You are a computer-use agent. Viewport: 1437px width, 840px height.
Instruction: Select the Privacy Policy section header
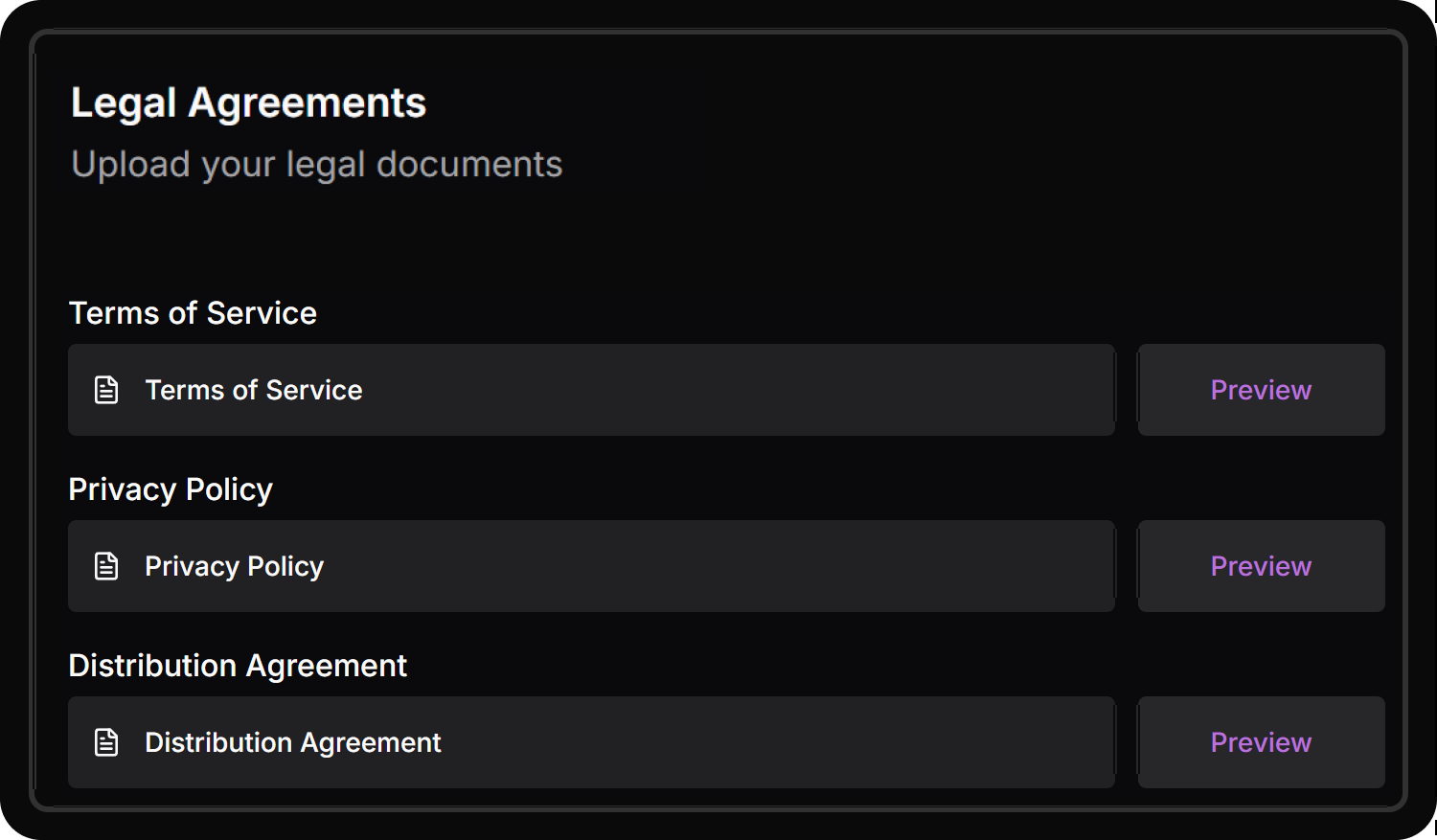click(171, 489)
